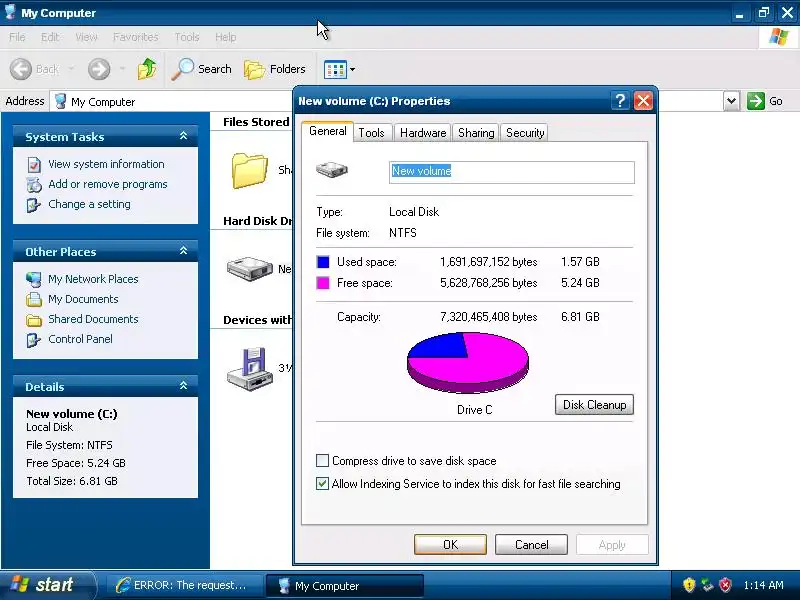Switch to the Hardware tab
This screenshot has height=600, width=800.
coord(423,133)
